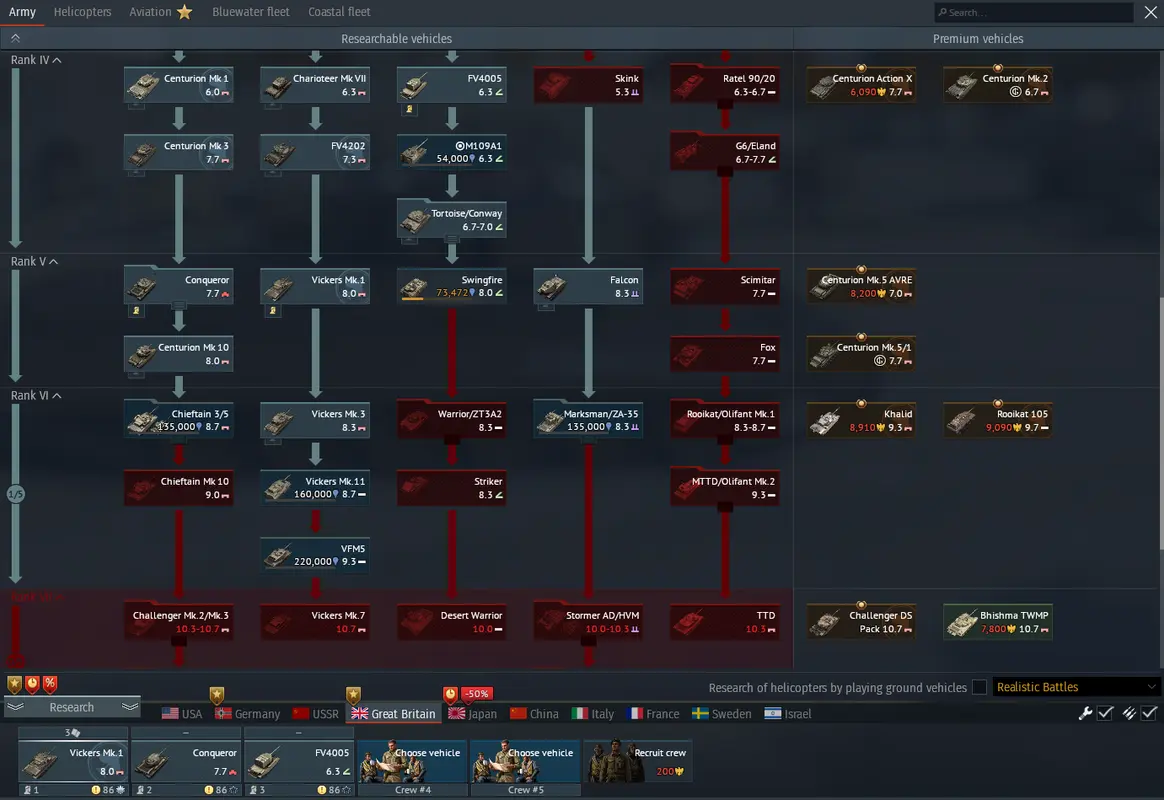Click the vehicle search input field

[1035, 13]
